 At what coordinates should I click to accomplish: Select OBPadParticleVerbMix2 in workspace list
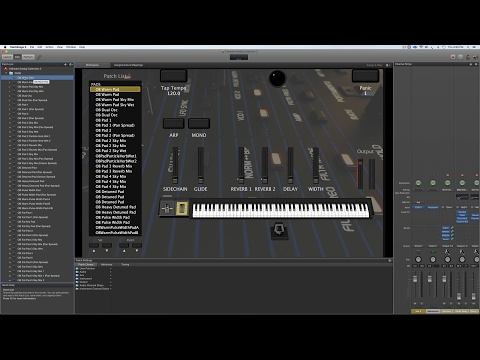pyautogui.click(x=116, y=161)
